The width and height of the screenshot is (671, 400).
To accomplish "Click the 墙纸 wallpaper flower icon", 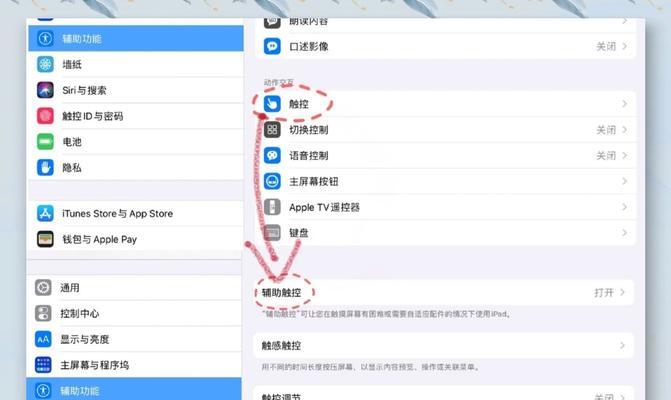I will pyautogui.click(x=45, y=65).
